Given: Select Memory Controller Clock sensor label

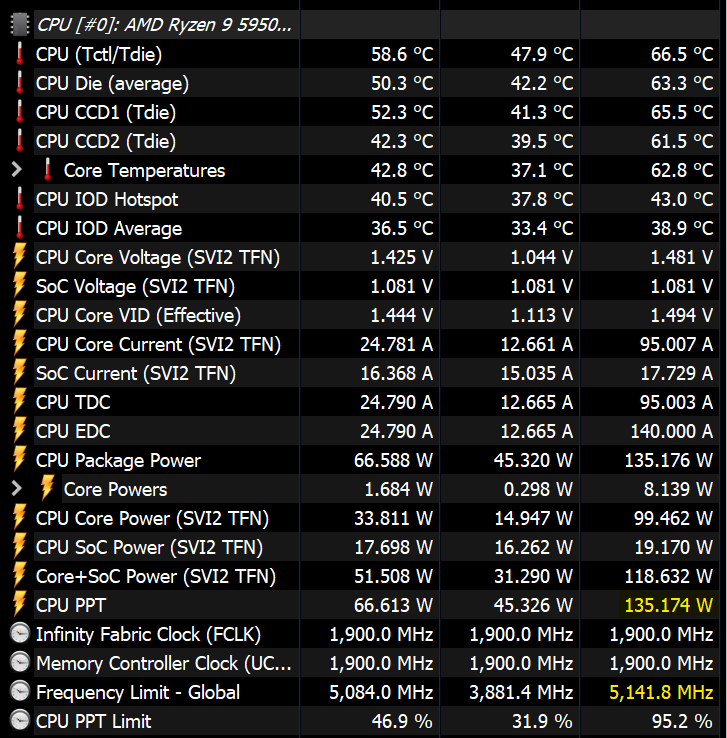Looking at the screenshot, I should tap(164, 663).
